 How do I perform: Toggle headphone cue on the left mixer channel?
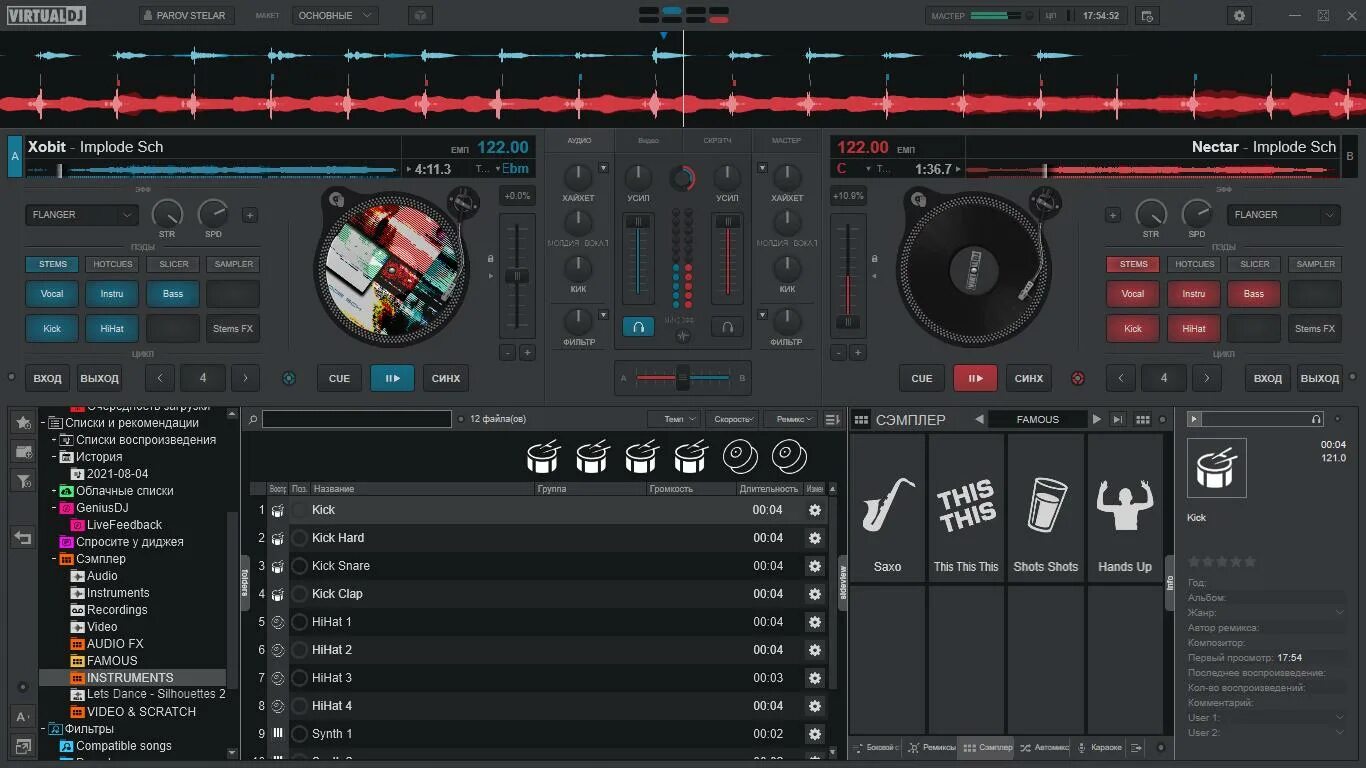tap(638, 326)
